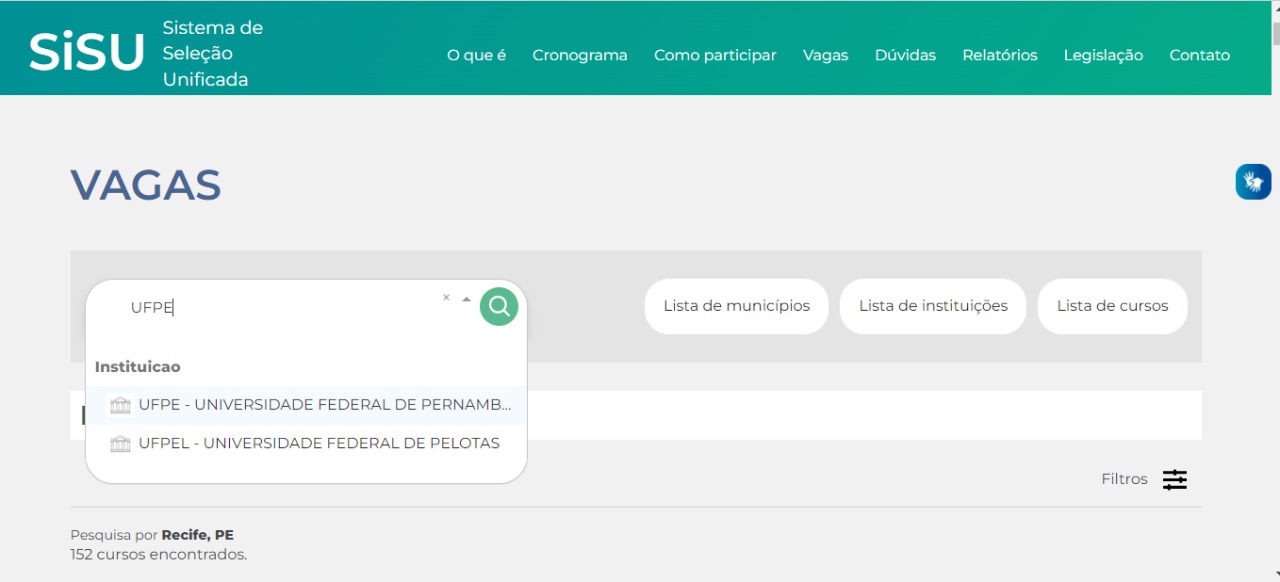Click the page vertical scrollbar
1280x582 pixels.
(1275, 290)
